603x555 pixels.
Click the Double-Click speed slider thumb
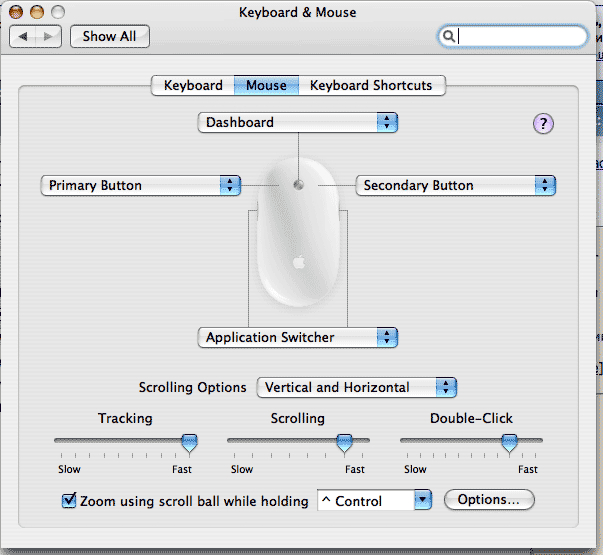coord(509,441)
